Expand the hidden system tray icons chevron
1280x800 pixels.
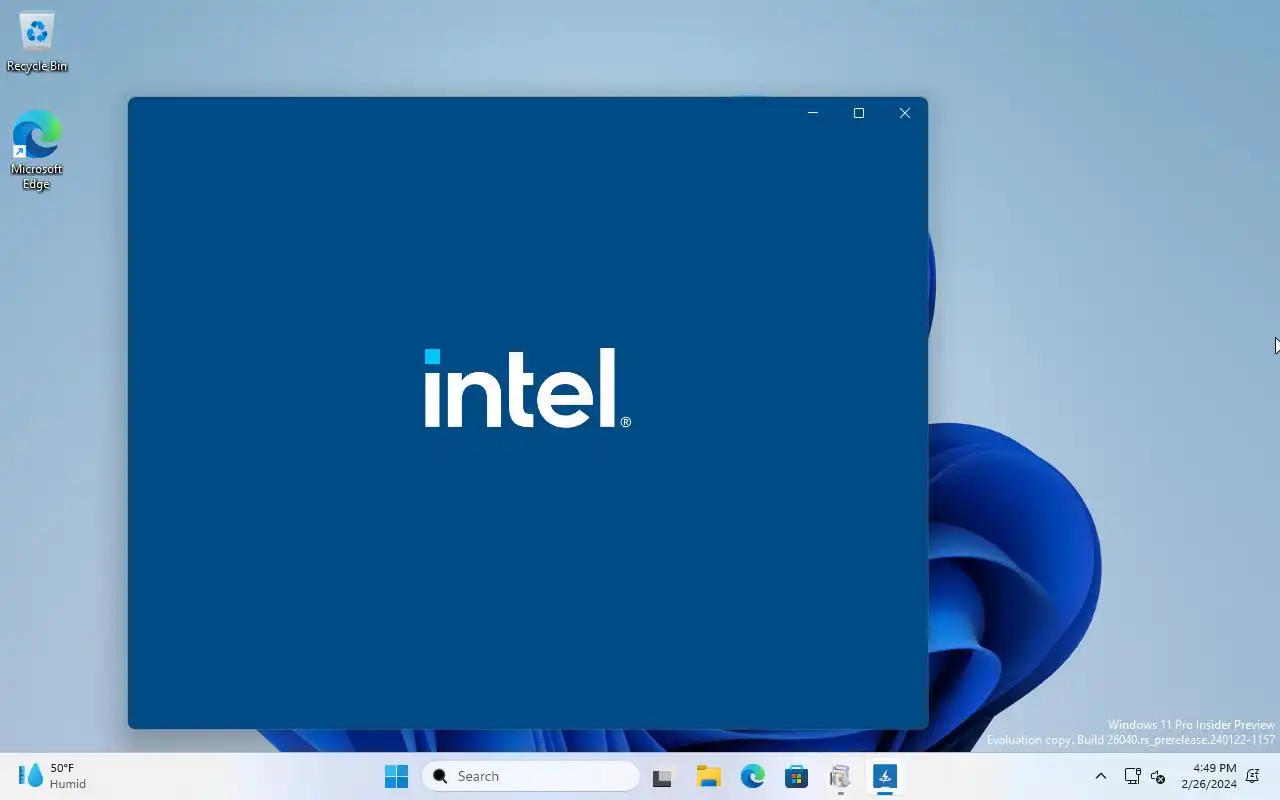1101,776
